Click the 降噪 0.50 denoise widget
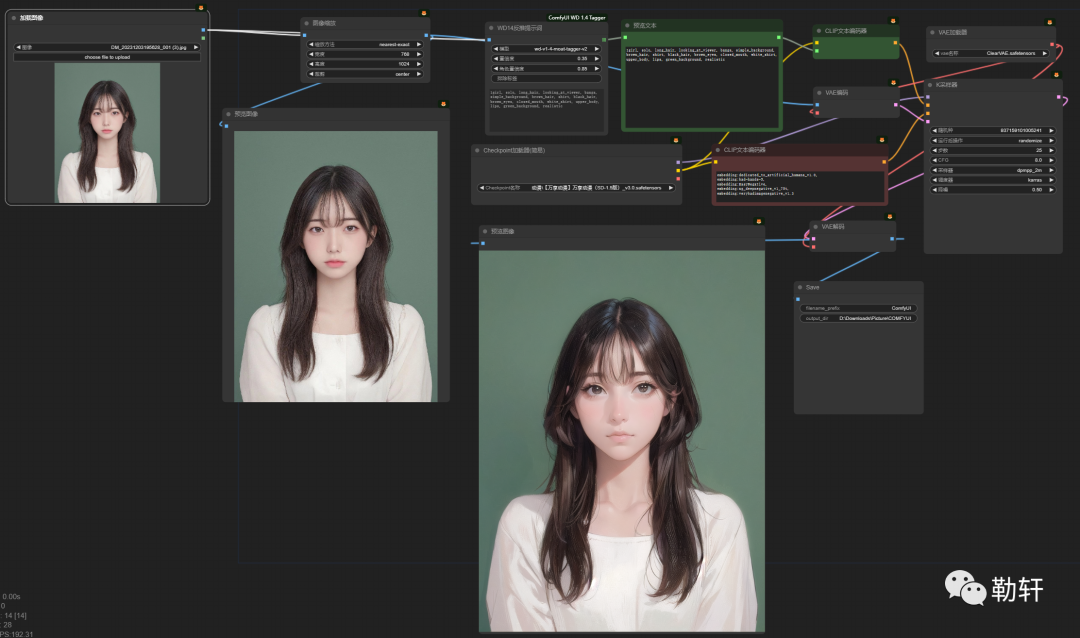The height and width of the screenshot is (638, 1080). (x=993, y=189)
